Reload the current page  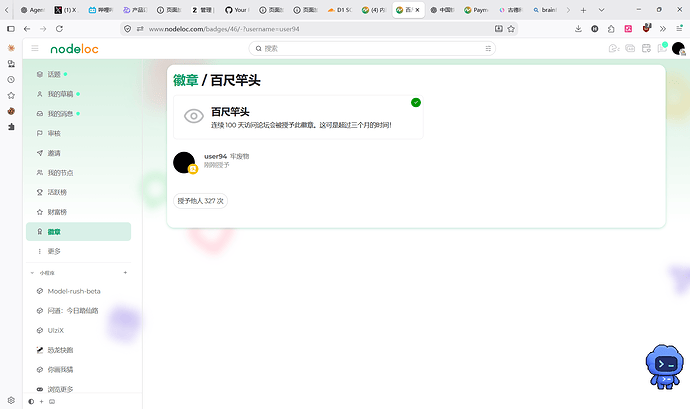(59, 29)
